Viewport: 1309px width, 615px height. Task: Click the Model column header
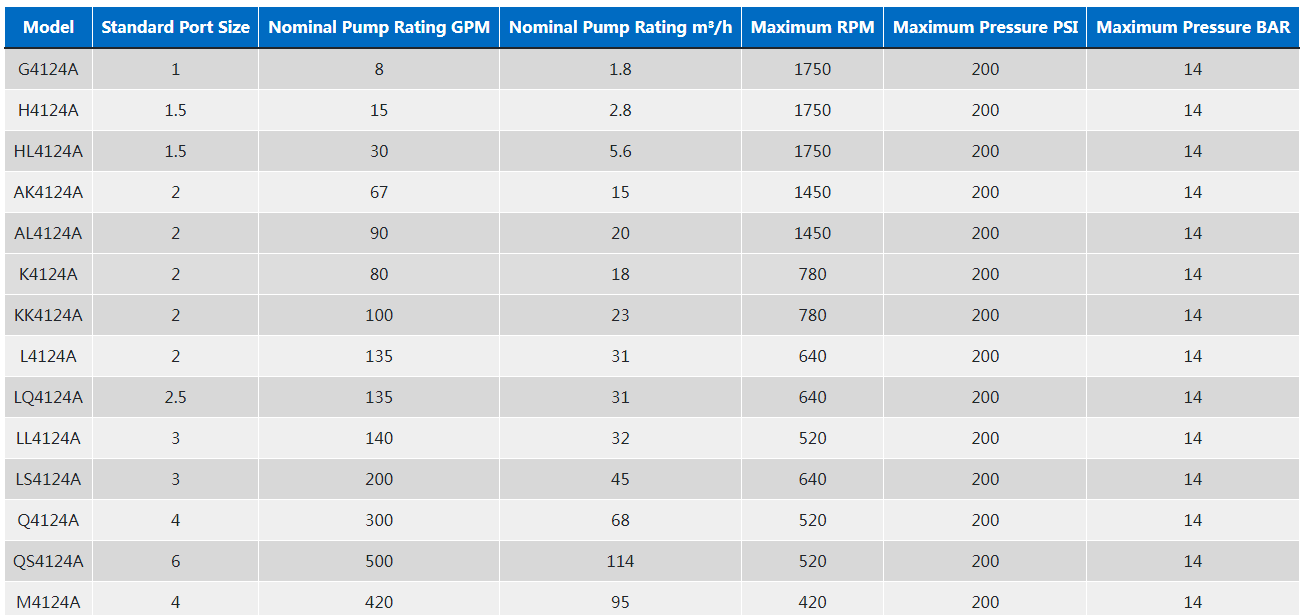tap(48, 27)
